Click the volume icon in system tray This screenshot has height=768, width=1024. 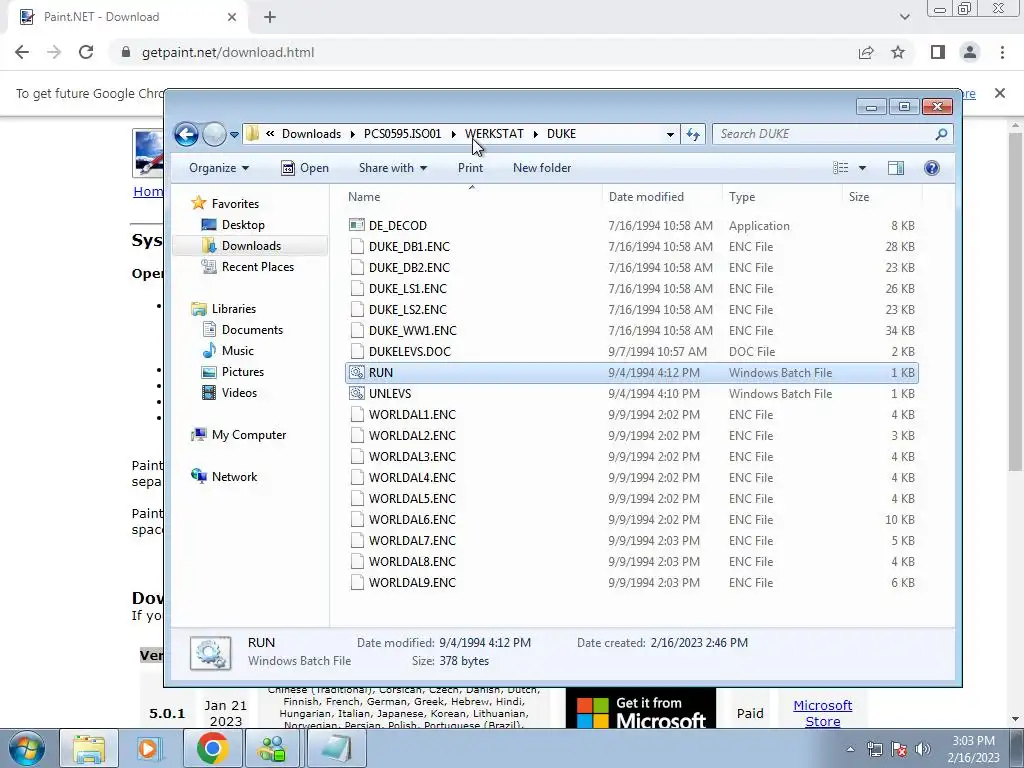click(923, 749)
